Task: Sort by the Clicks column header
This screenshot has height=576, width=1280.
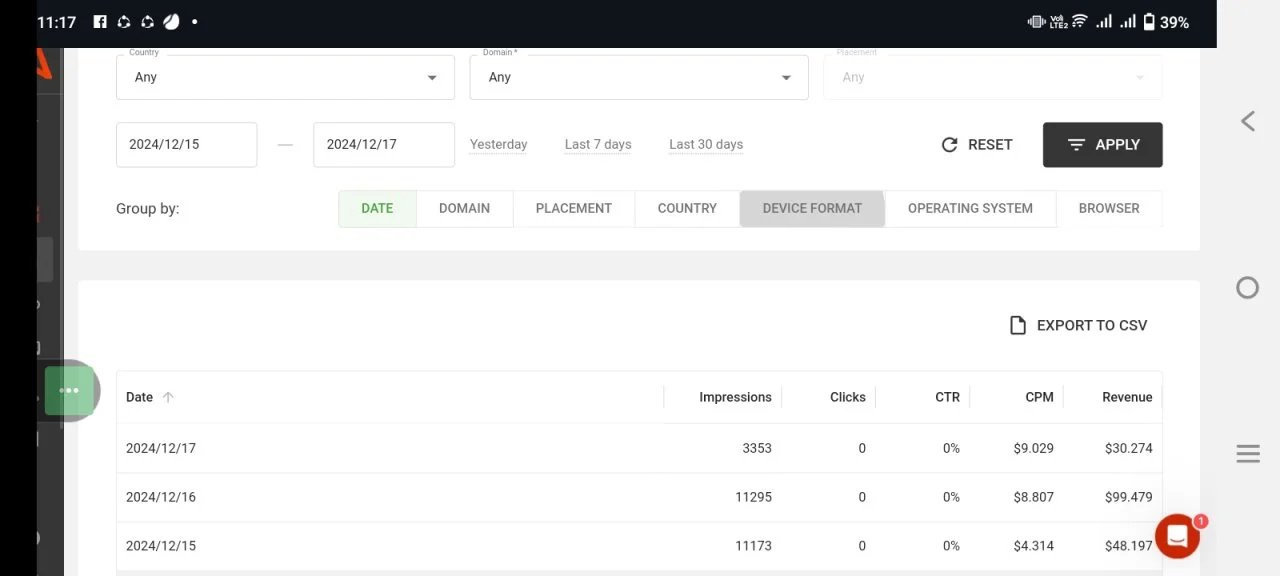Action: pyautogui.click(x=848, y=397)
